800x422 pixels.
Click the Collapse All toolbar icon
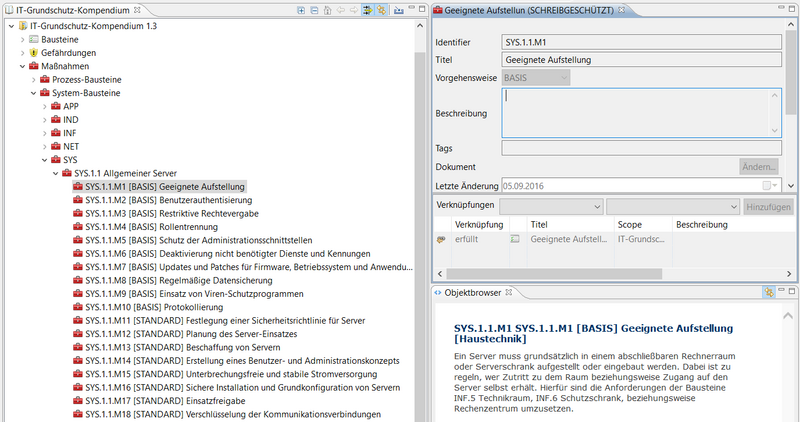(314, 10)
